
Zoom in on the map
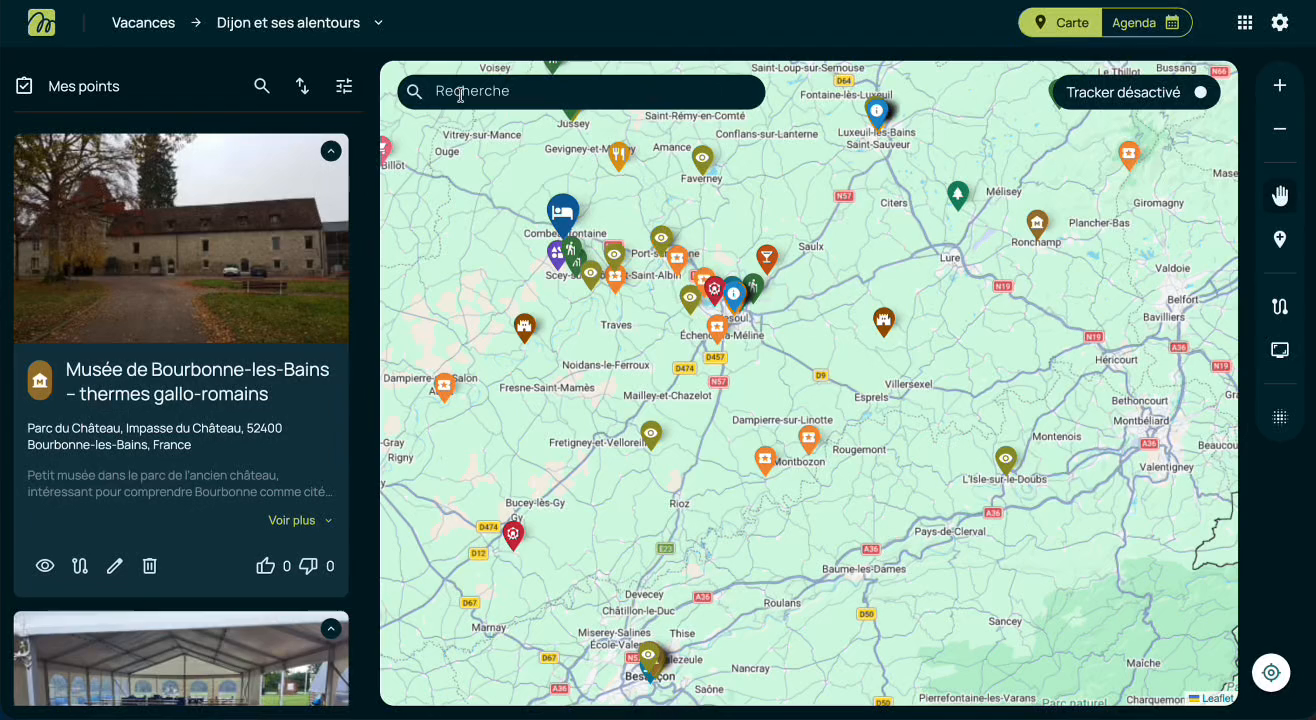tap(1280, 86)
